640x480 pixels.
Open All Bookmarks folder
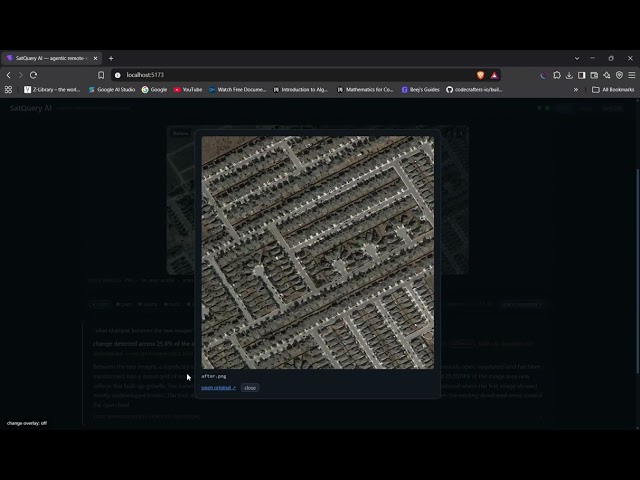[x=613, y=89]
